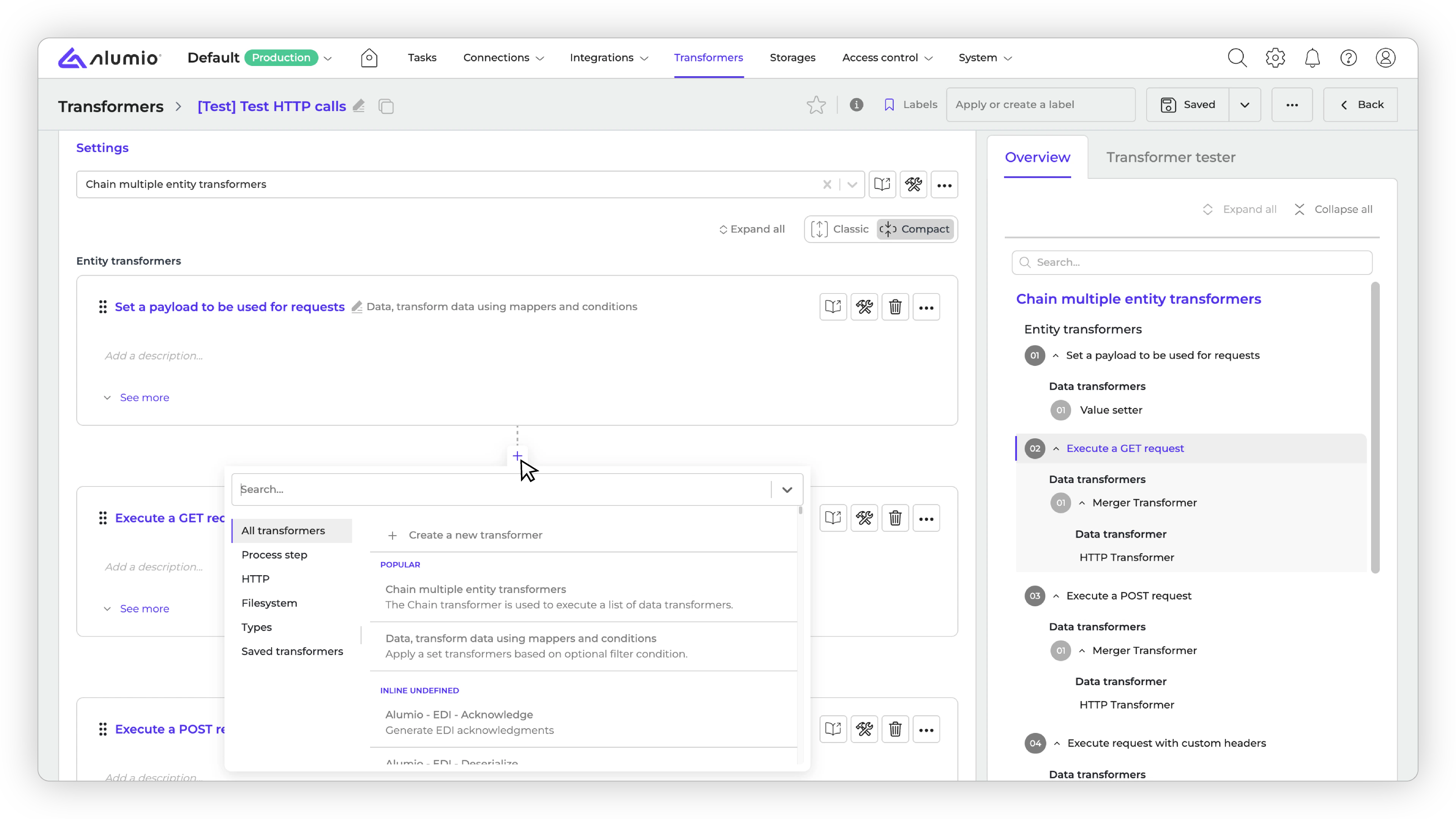Go to Transformers breadcrumb

pos(111,106)
